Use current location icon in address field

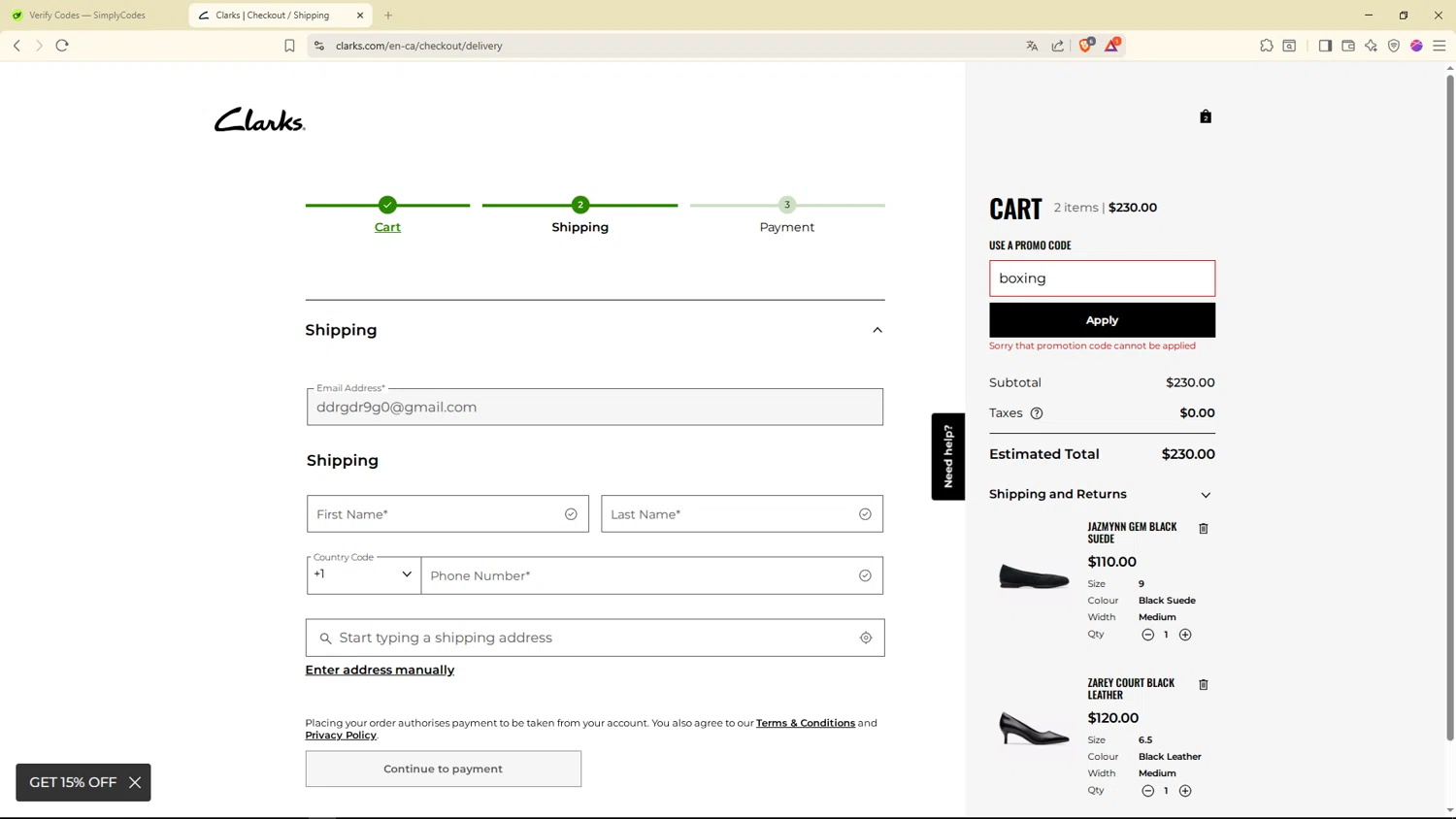866,638
